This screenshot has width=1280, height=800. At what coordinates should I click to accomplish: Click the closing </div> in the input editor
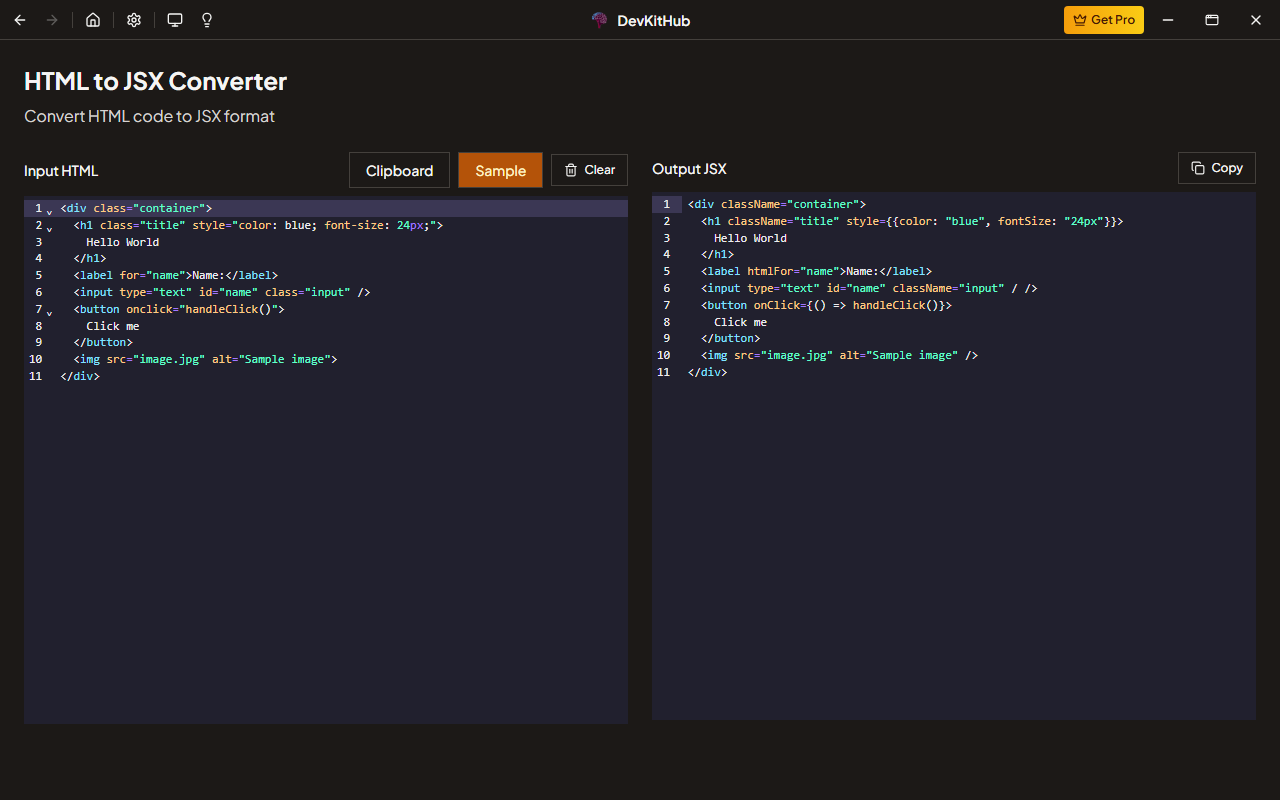(x=80, y=376)
